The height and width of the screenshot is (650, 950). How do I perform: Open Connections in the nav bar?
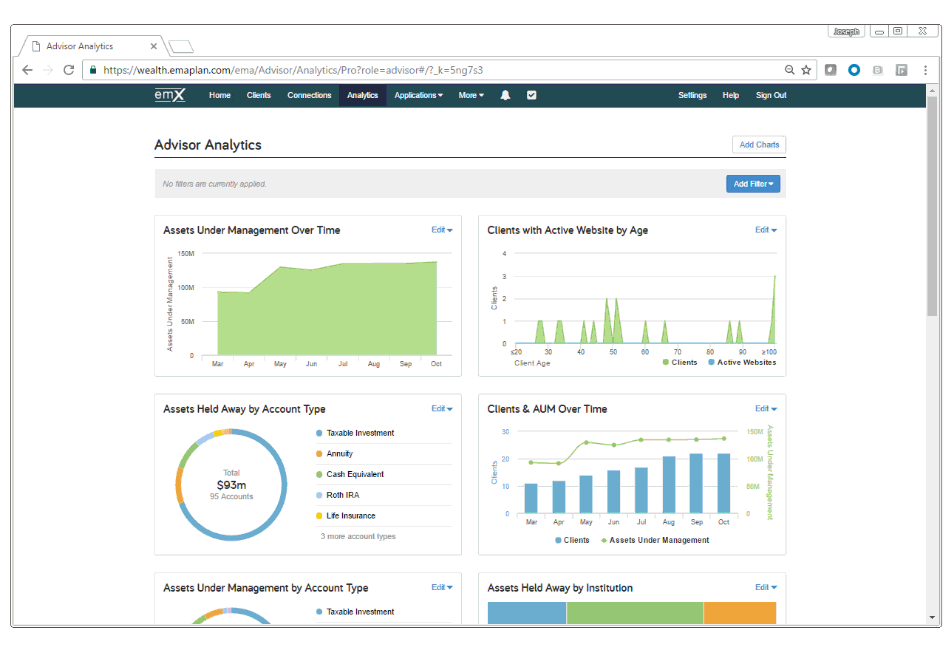coord(309,95)
